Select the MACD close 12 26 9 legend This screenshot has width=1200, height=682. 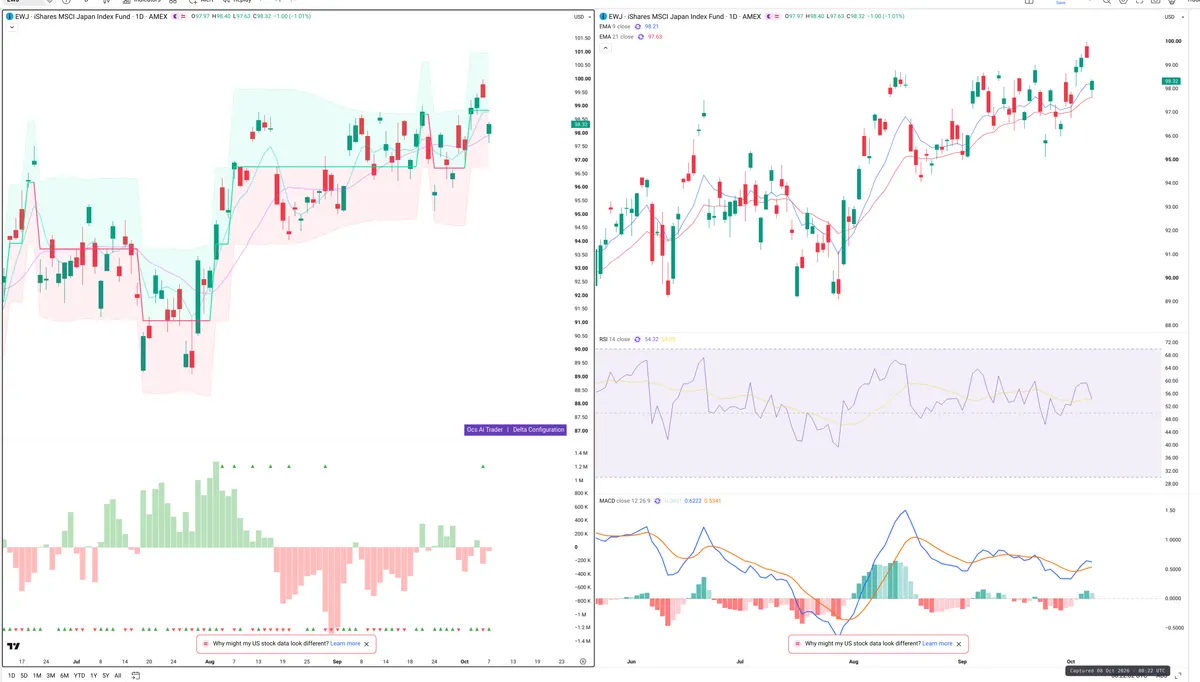click(625, 501)
